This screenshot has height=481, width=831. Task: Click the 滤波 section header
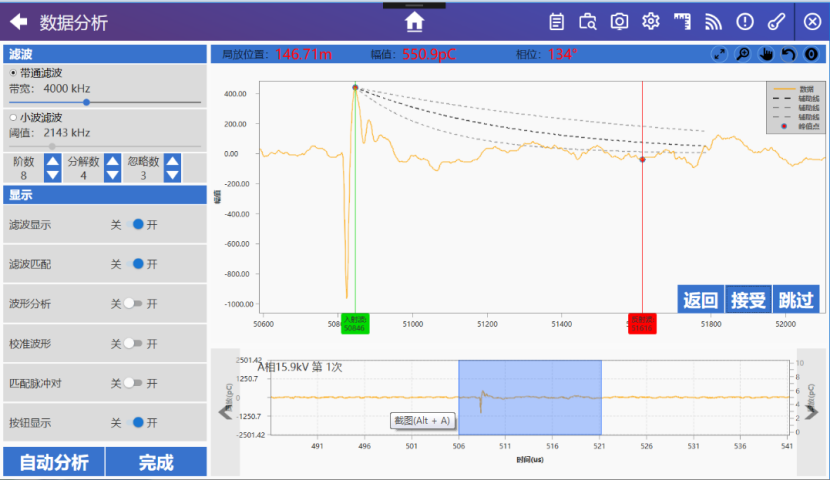tap(105, 54)
